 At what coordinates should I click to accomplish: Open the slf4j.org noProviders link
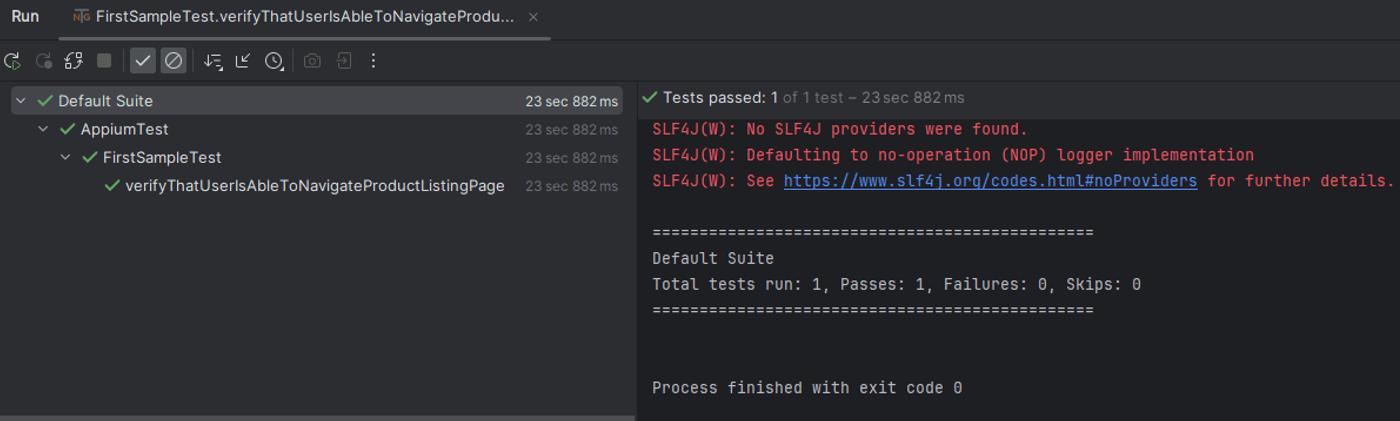[990, 181]
